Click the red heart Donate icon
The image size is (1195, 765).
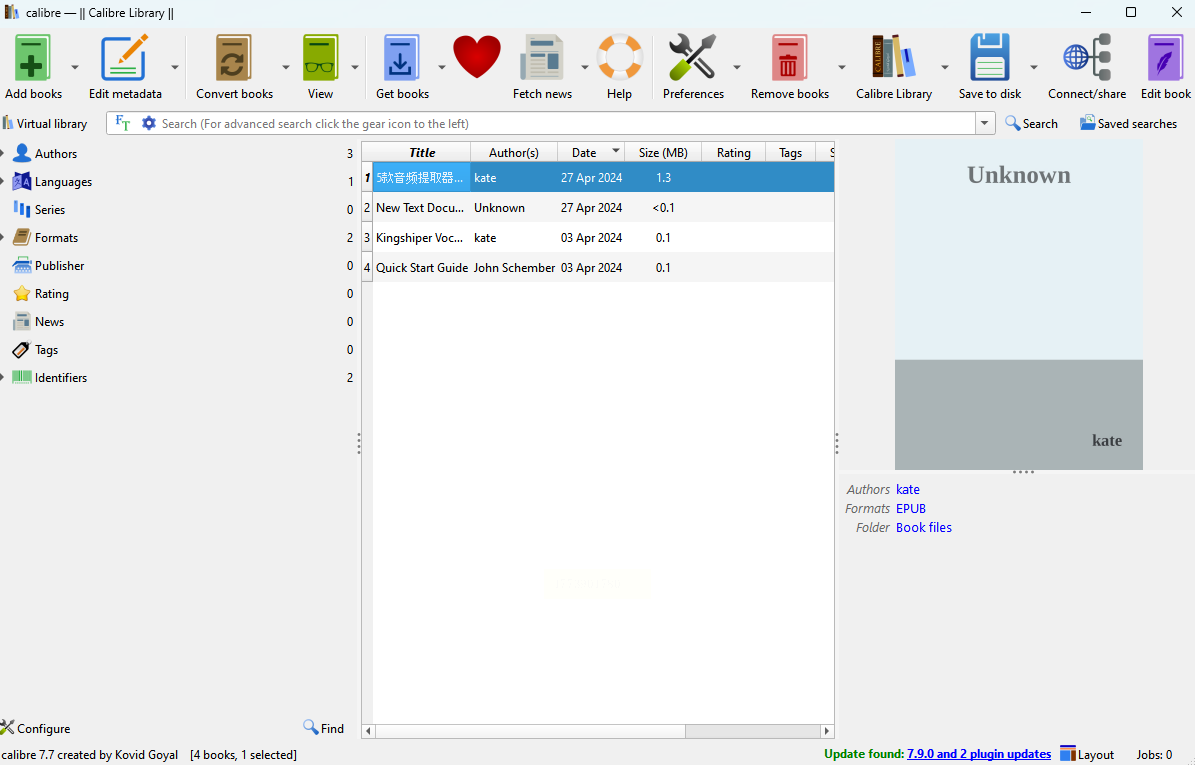[x=477, y=57]
